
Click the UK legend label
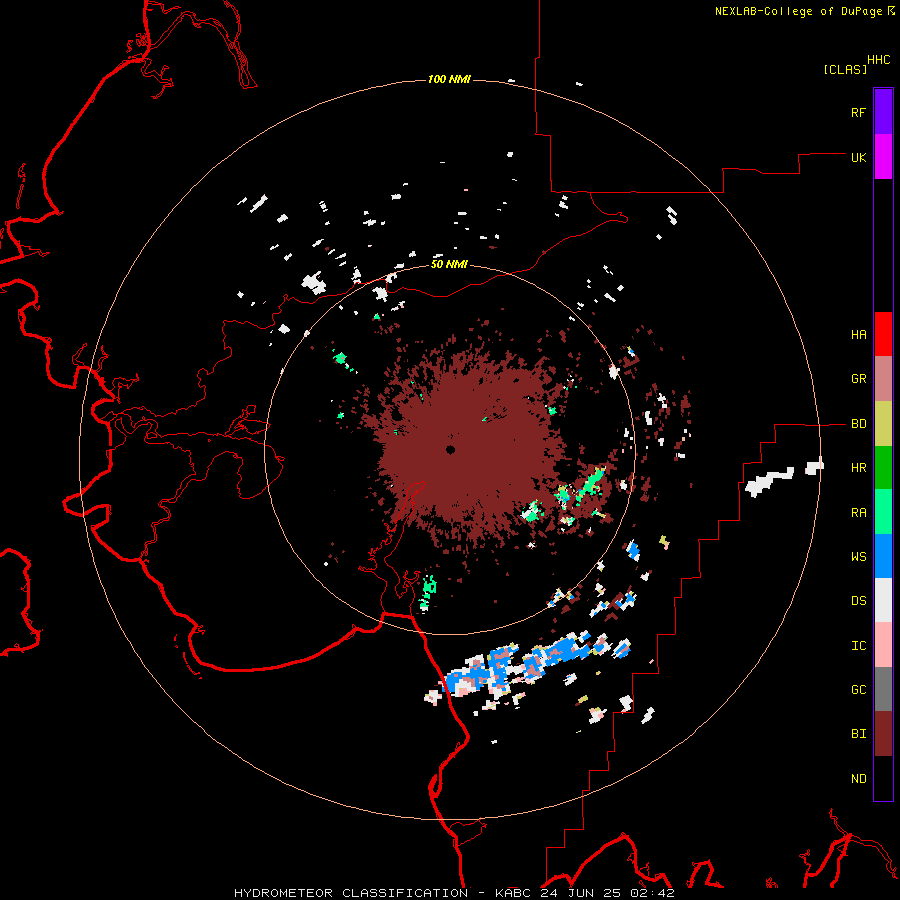tap(858, 157)
